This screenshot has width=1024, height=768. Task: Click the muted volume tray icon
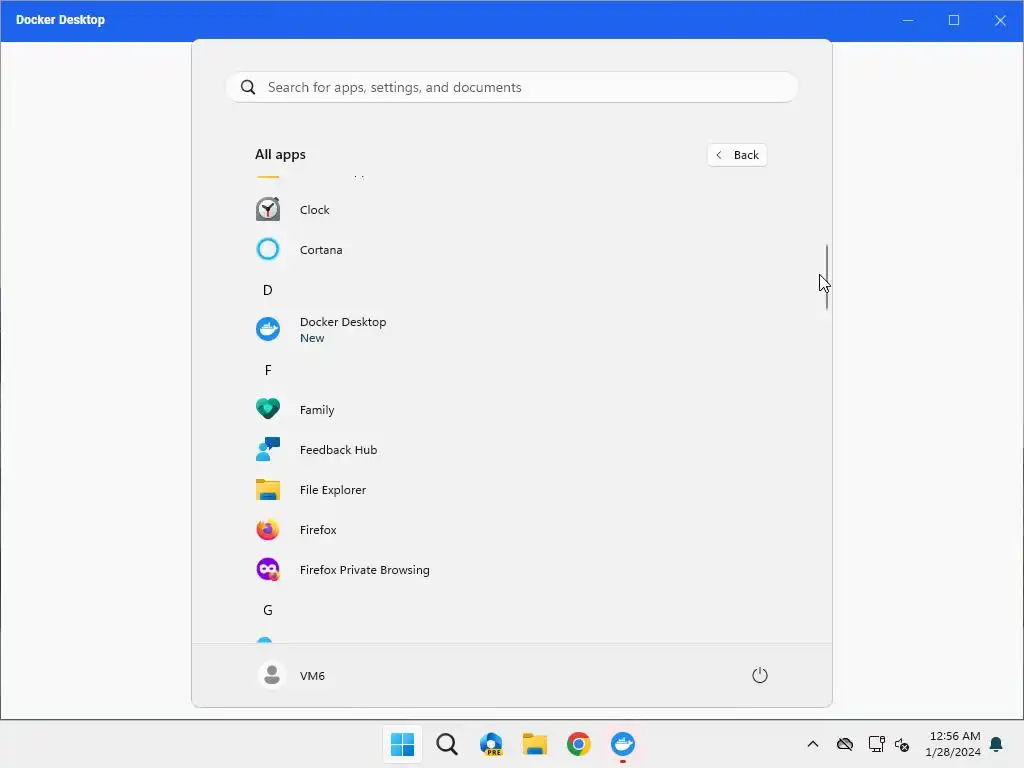coord(902,744)
